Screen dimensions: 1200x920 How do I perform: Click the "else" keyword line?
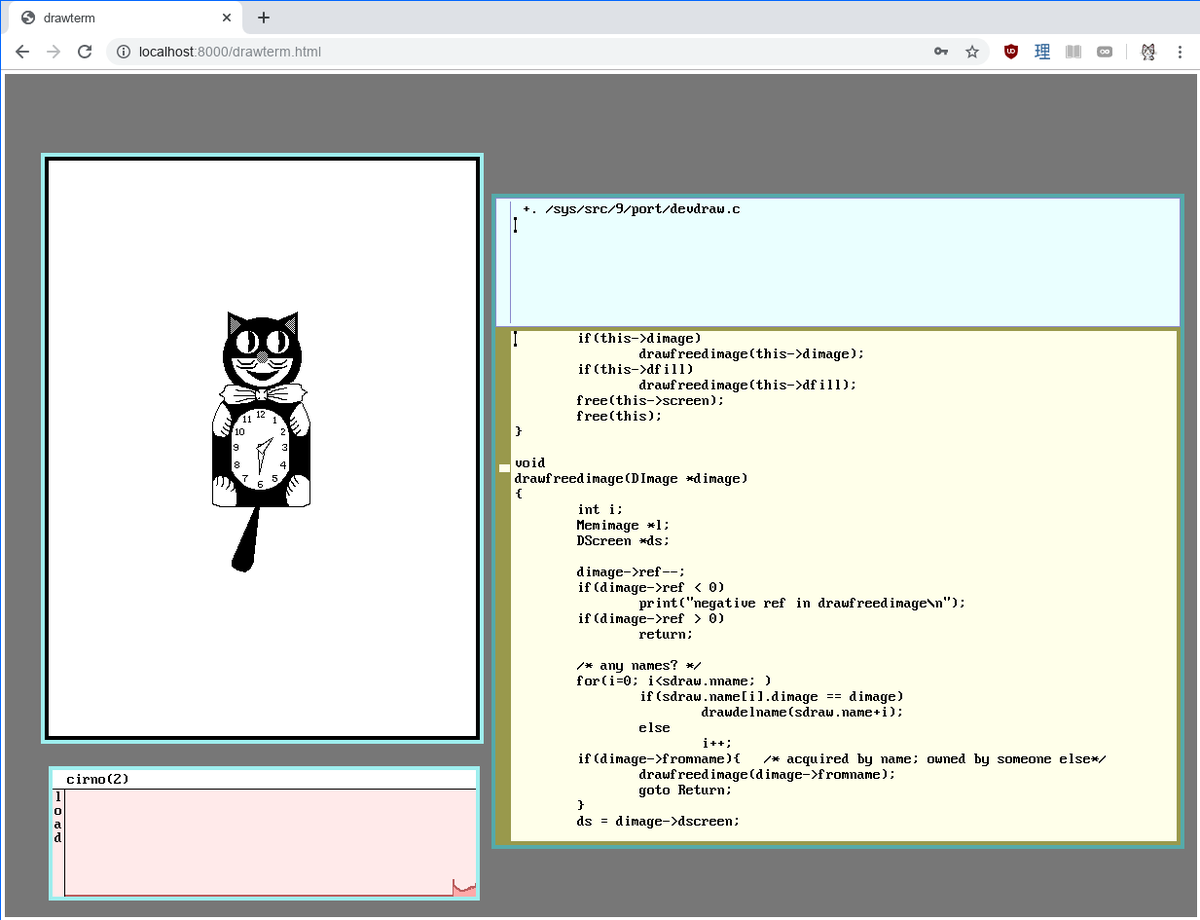(655, 728)
